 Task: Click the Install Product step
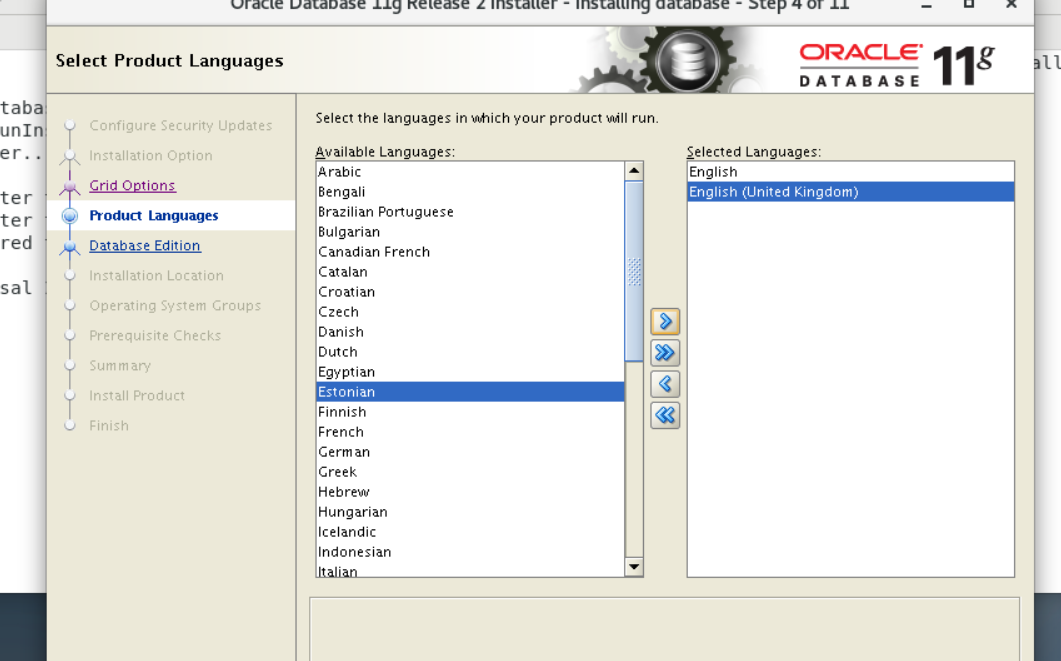(x=137, y=396)
